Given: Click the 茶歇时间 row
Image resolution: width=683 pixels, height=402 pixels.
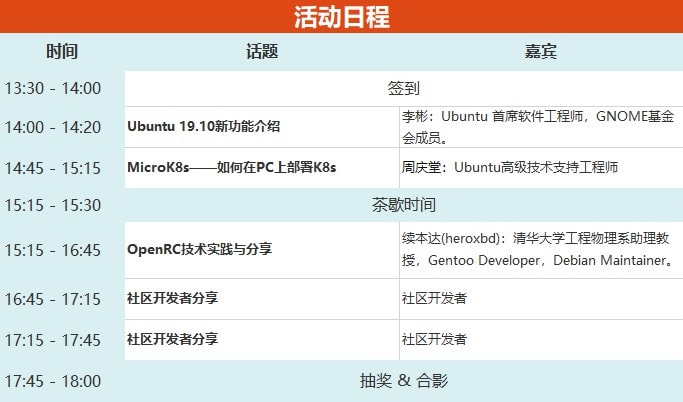Looking at the screenshot, I should (404, 205).
